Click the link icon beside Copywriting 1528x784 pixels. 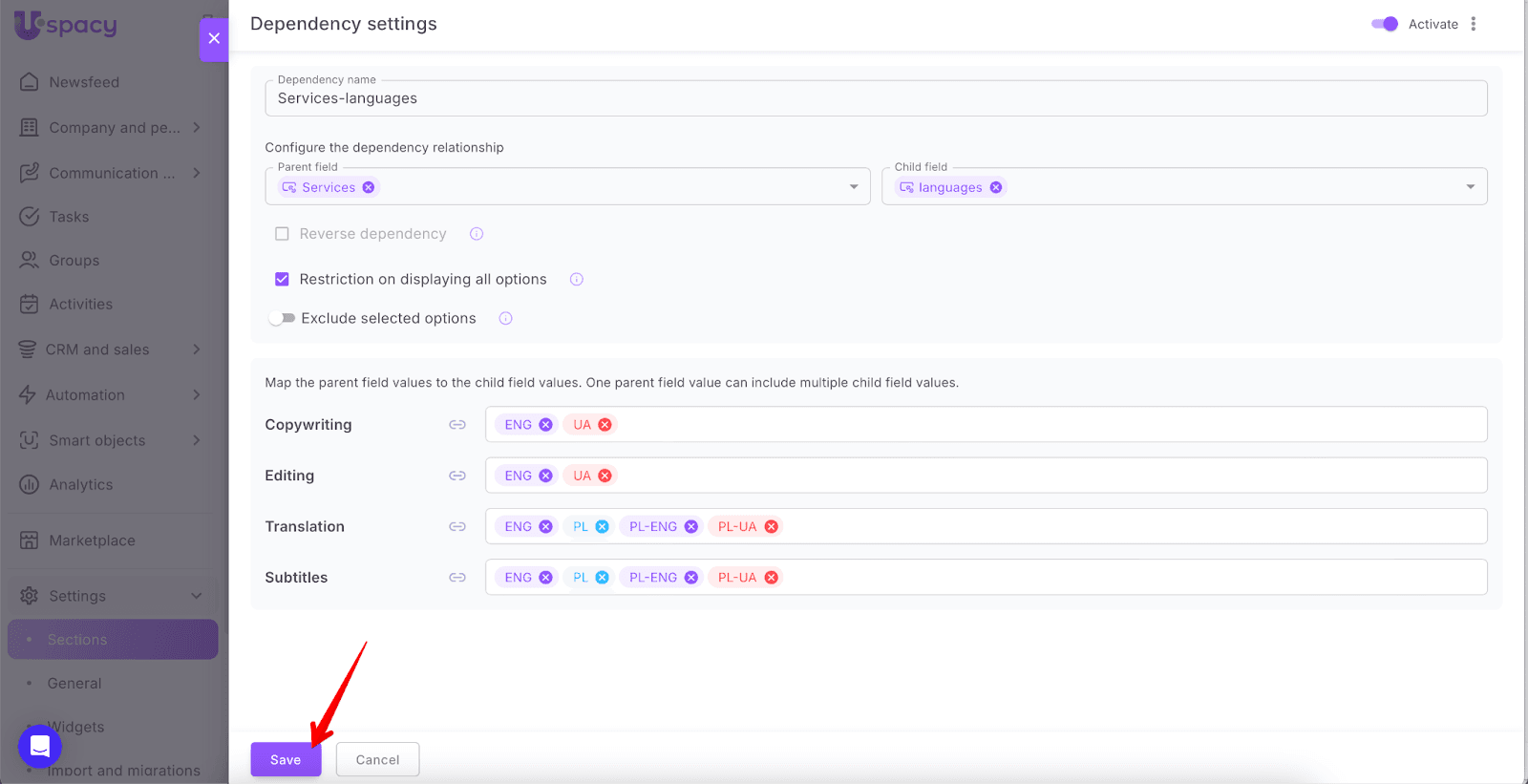click(x=457, y=425)
